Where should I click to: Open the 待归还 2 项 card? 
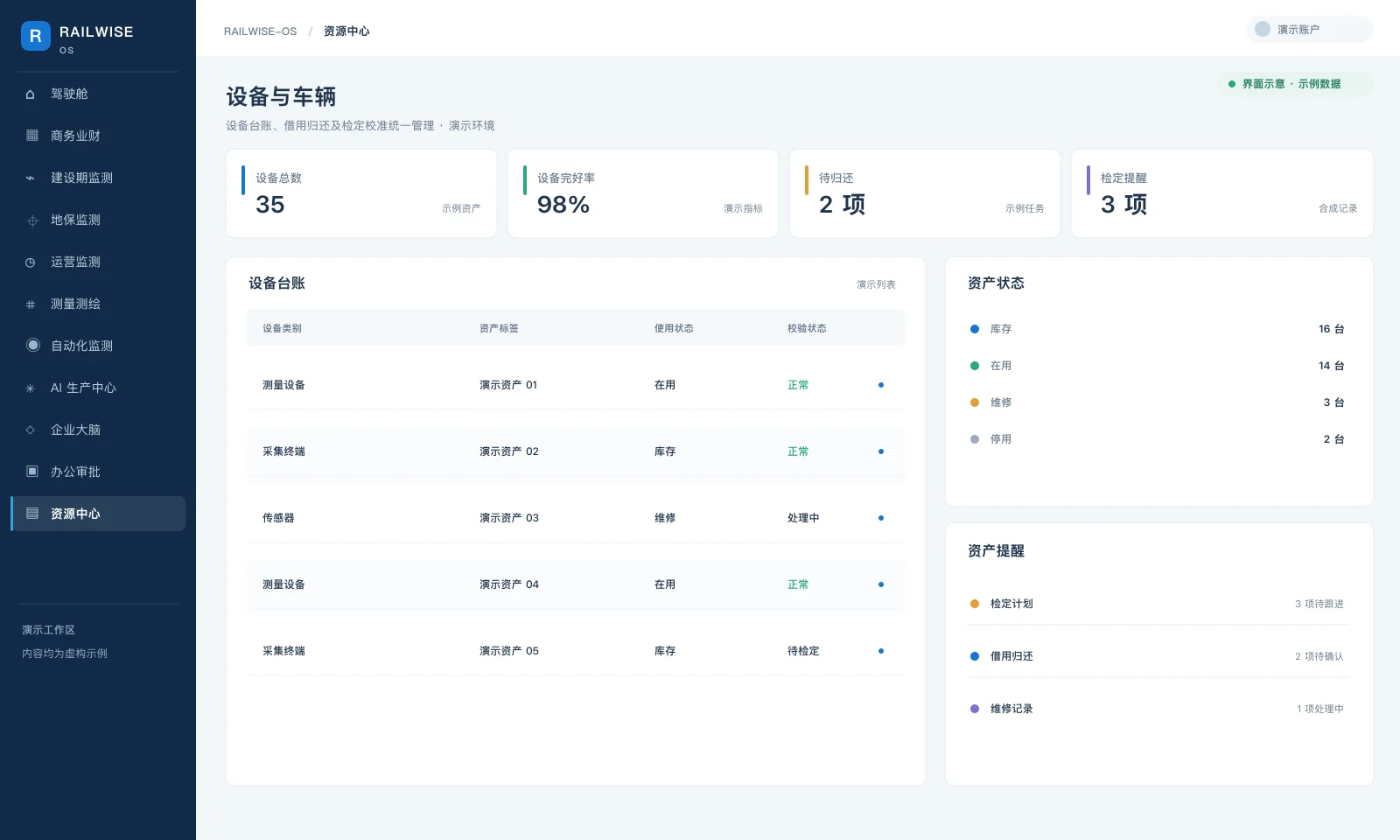click(925, 193)
